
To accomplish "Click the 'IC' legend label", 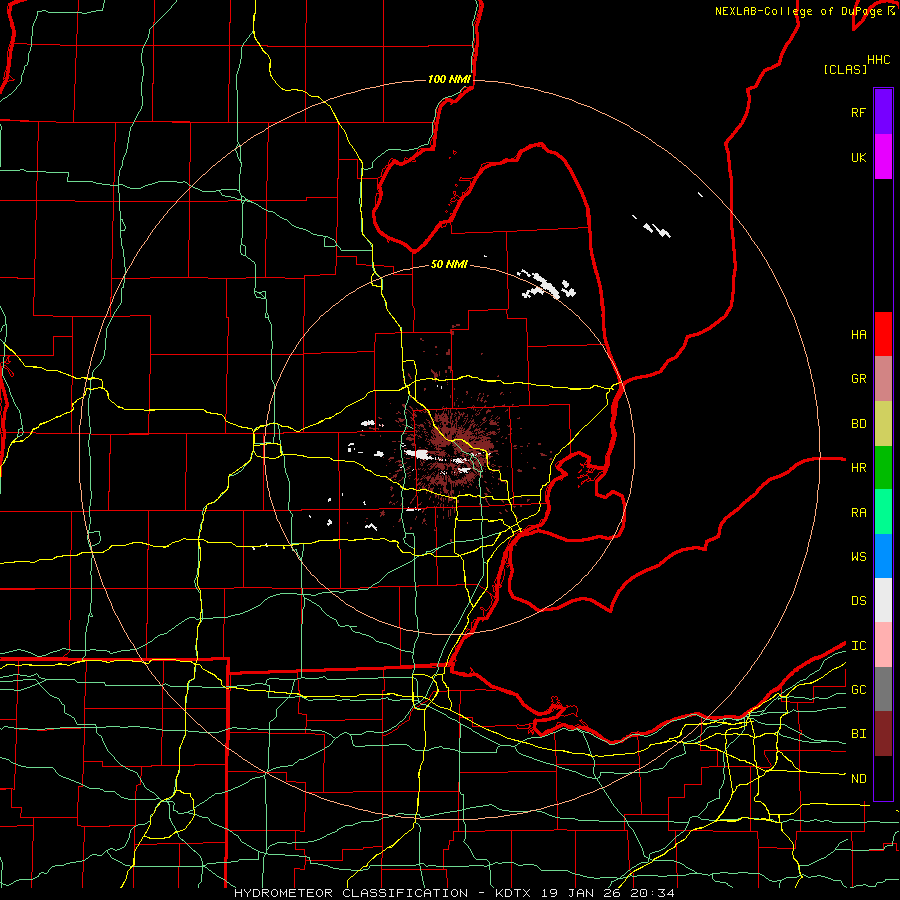I will 858,645.
